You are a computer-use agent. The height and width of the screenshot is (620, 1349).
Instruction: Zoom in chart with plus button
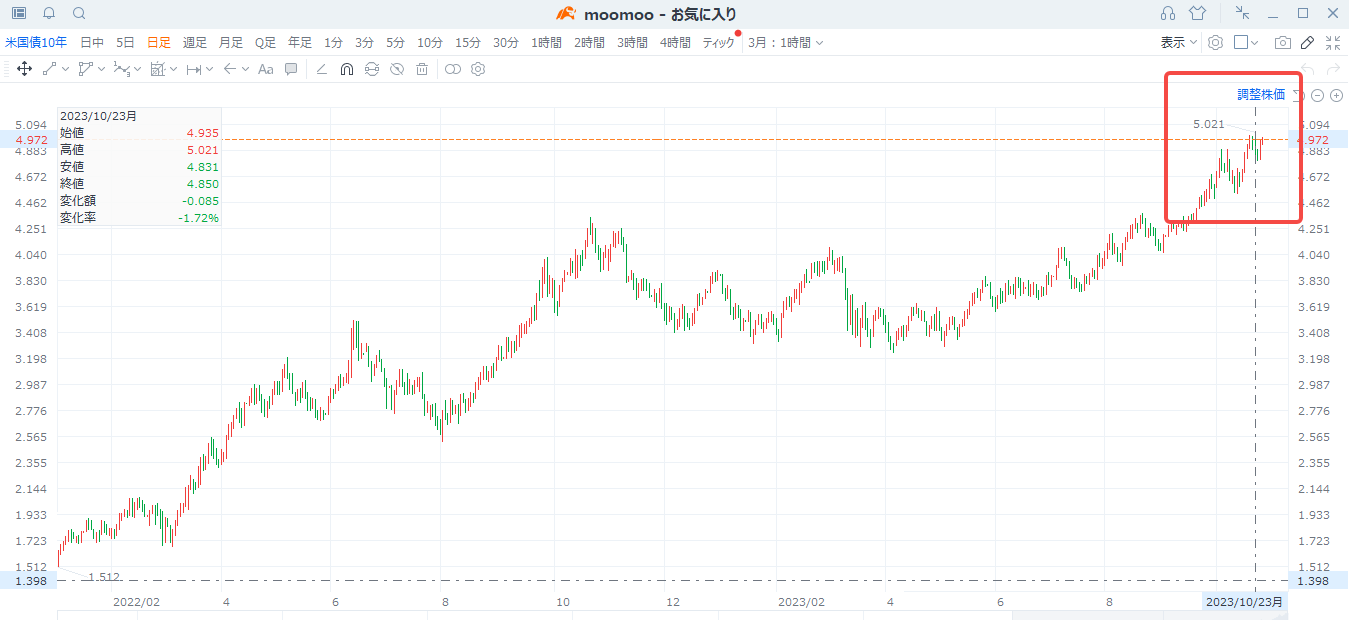(x=1336, y=95)
